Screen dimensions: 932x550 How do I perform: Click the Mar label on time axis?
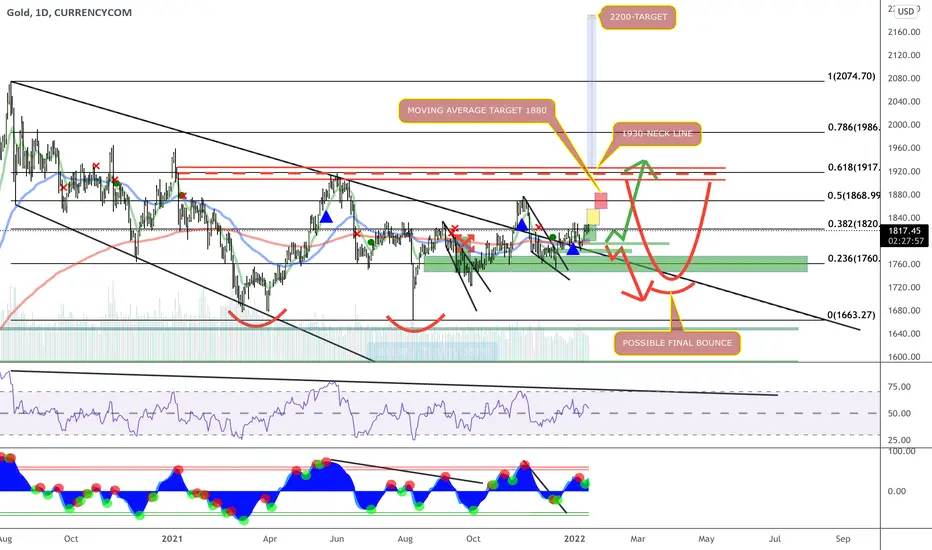coord(638,539)
